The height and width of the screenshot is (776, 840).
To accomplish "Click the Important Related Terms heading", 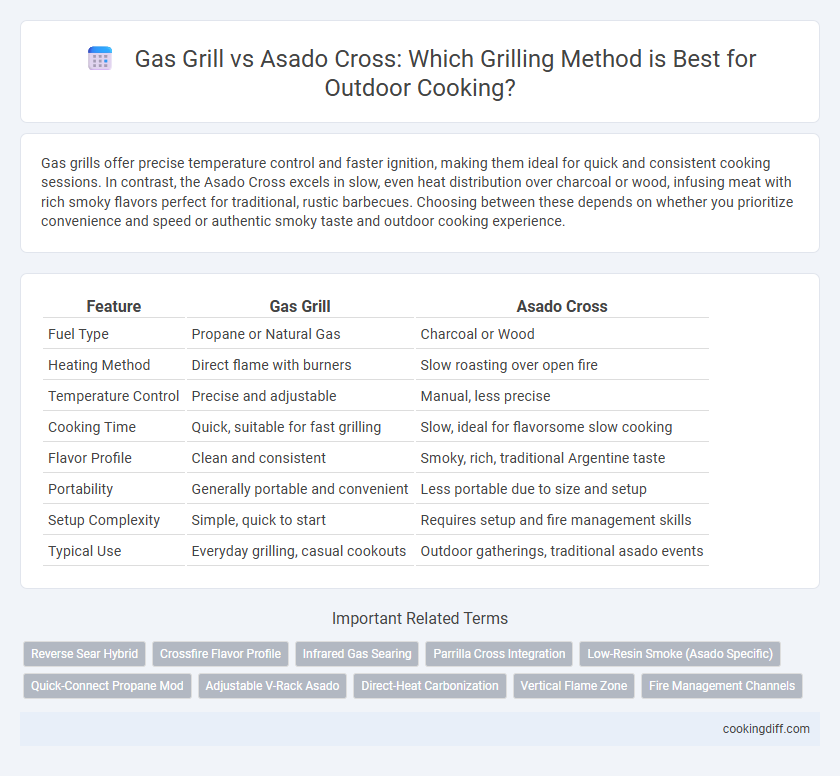I will coord(420,619).
